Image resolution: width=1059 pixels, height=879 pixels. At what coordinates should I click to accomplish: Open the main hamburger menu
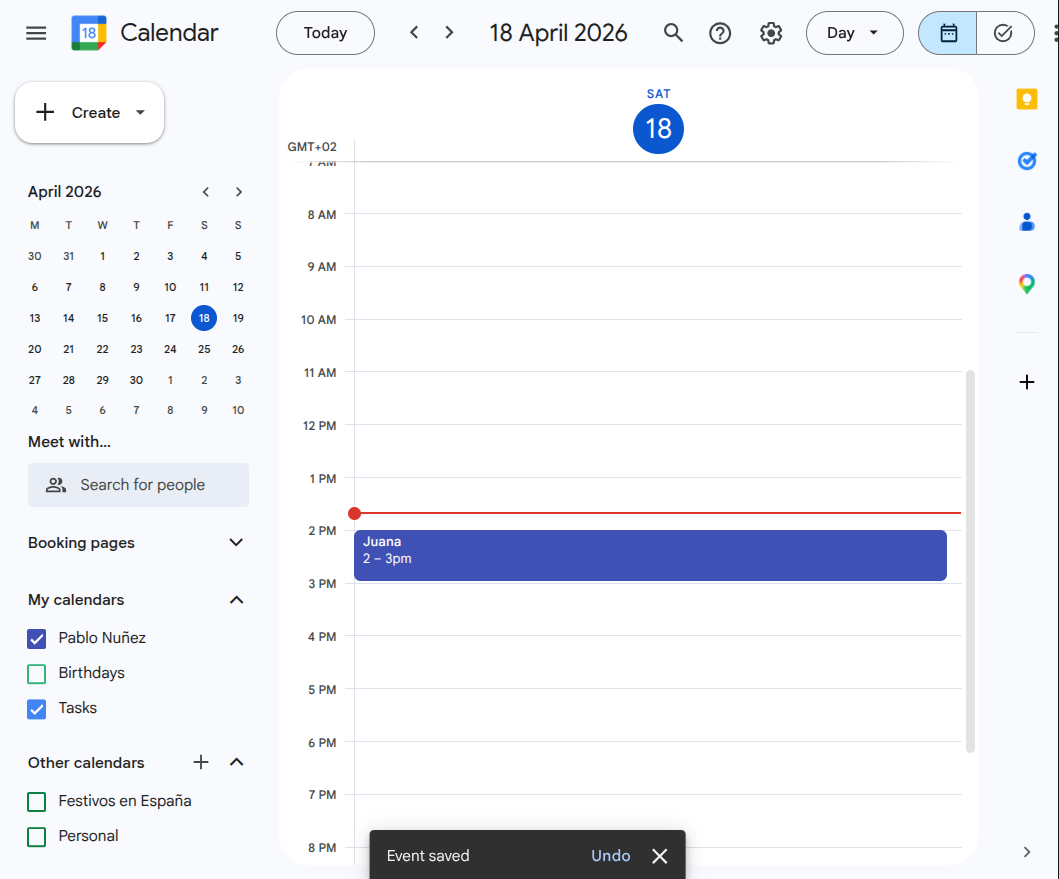click(x=35, y=32)
